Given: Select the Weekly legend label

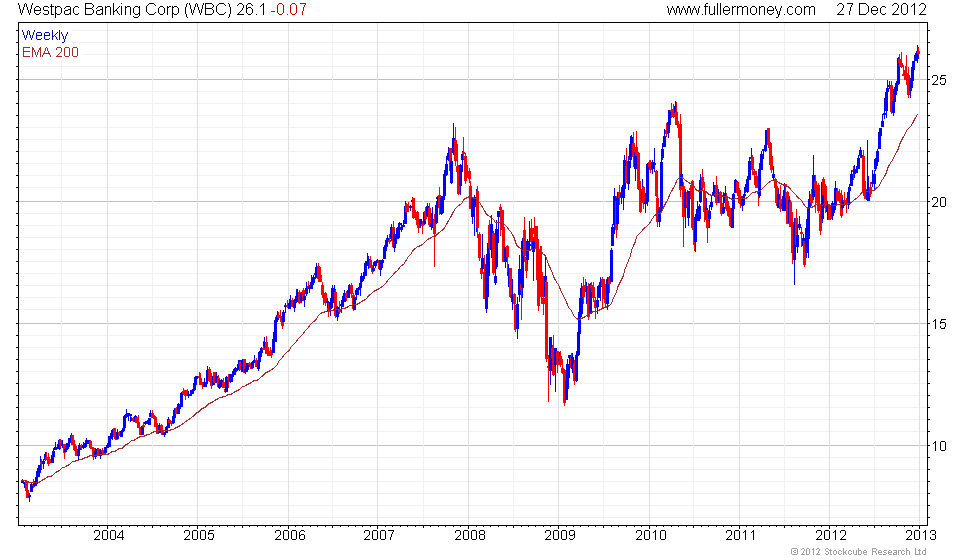Looking at the screenshot, I should click(44, 36).
